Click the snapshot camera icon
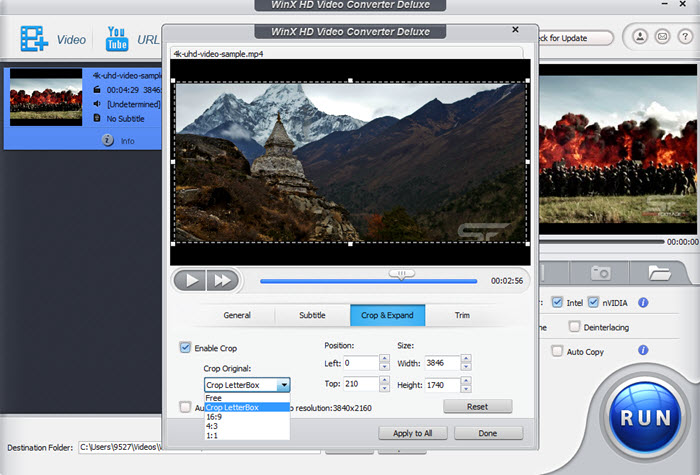Viewport: 700px width, 475px height. tap(600, 272)
